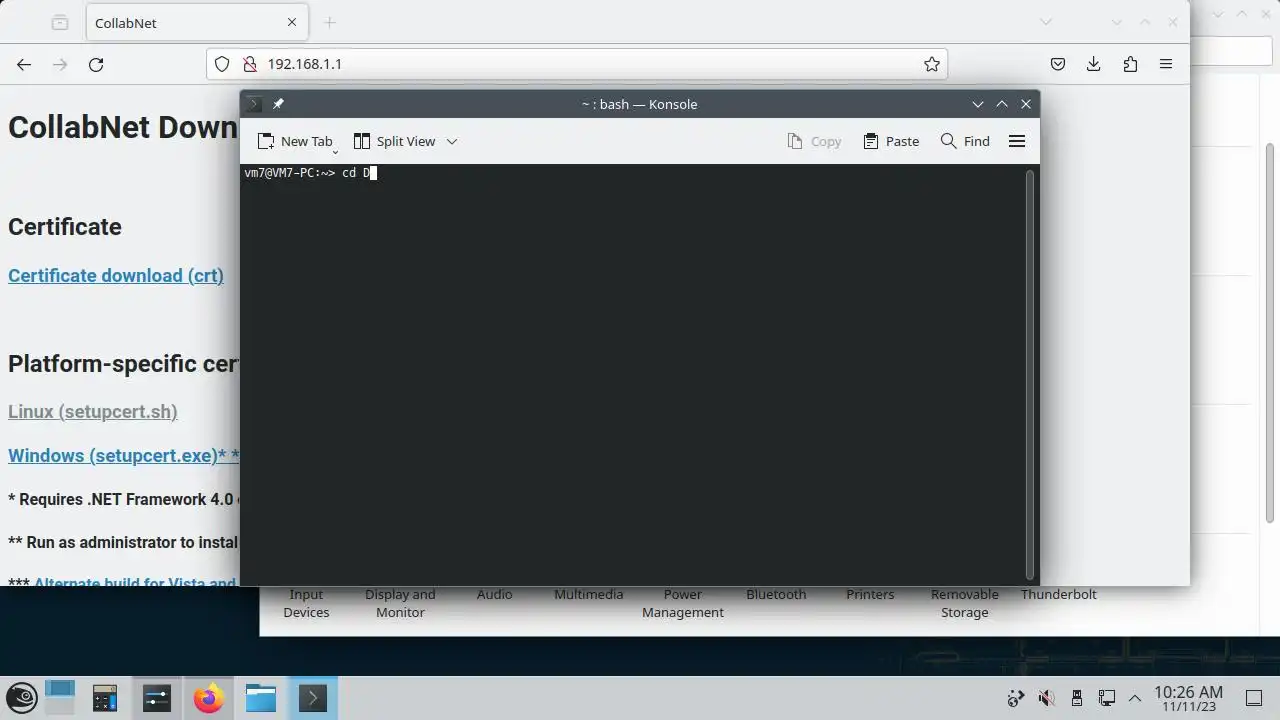Toggle the pin icon on Konsole title bar
Viewport: 1280px width, 720px height.
(x=278, y=104)
